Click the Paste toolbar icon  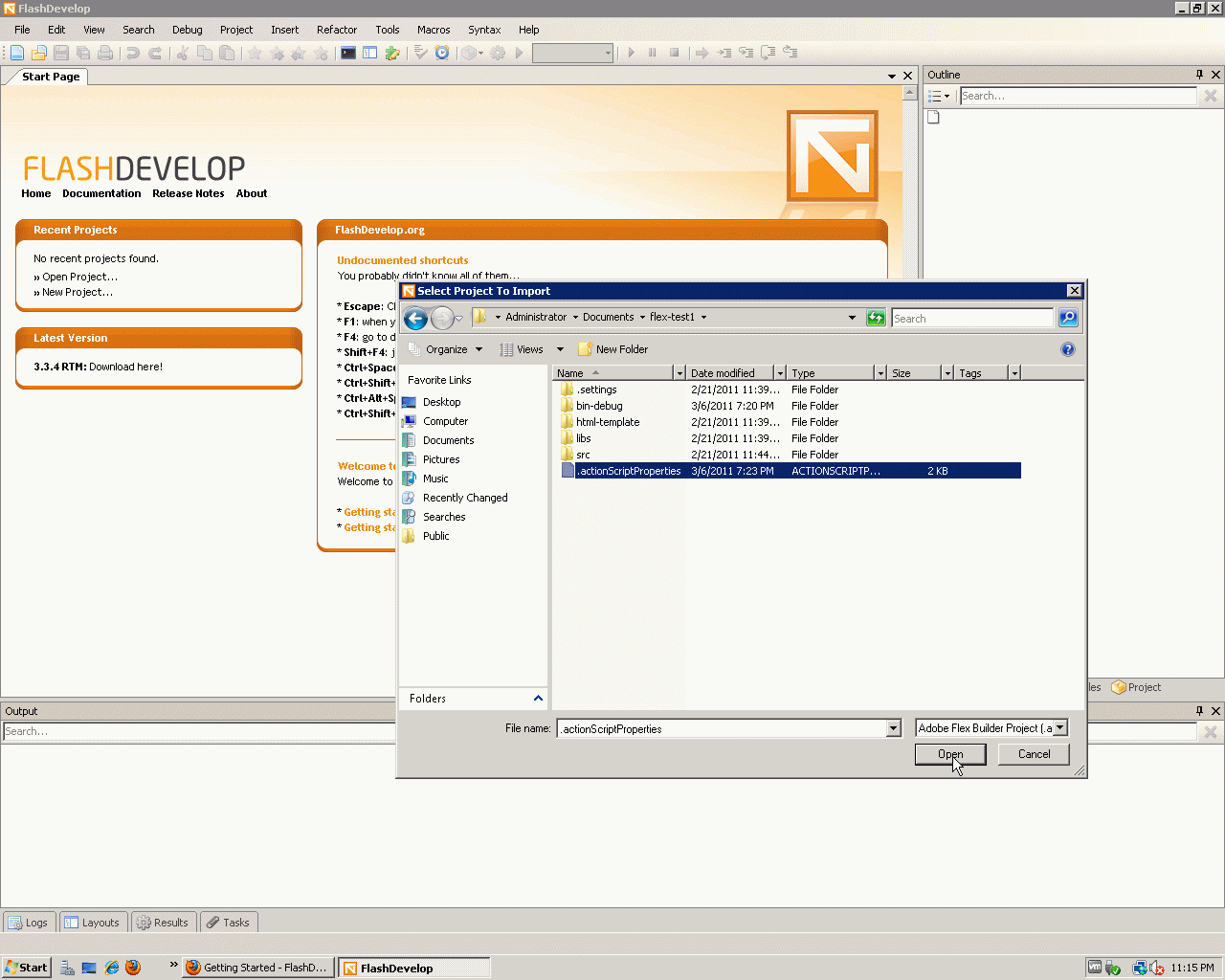tap(227, 53)
